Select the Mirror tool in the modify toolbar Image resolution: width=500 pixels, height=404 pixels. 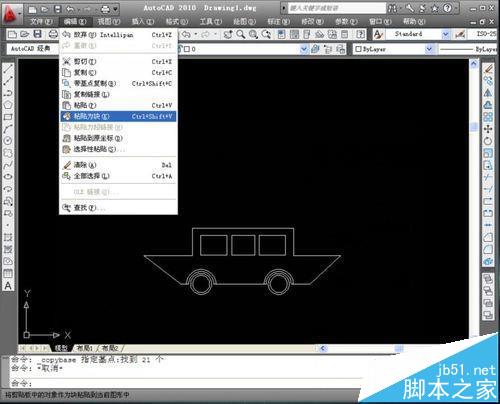(x=488, y=93)
